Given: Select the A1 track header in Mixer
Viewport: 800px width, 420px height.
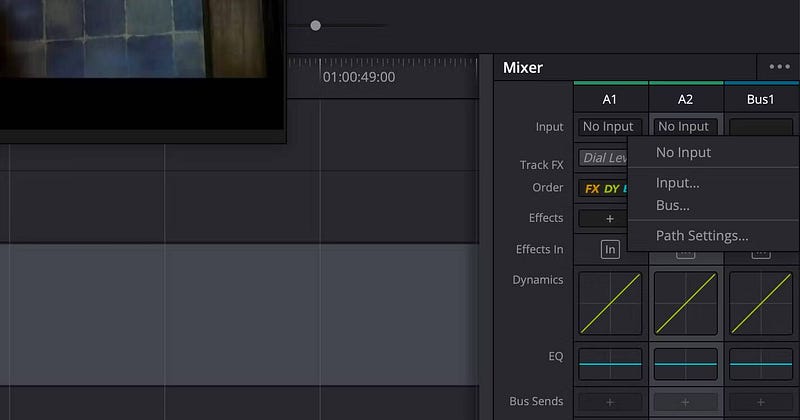Looking at the screenshot, I should coord(610,99).
